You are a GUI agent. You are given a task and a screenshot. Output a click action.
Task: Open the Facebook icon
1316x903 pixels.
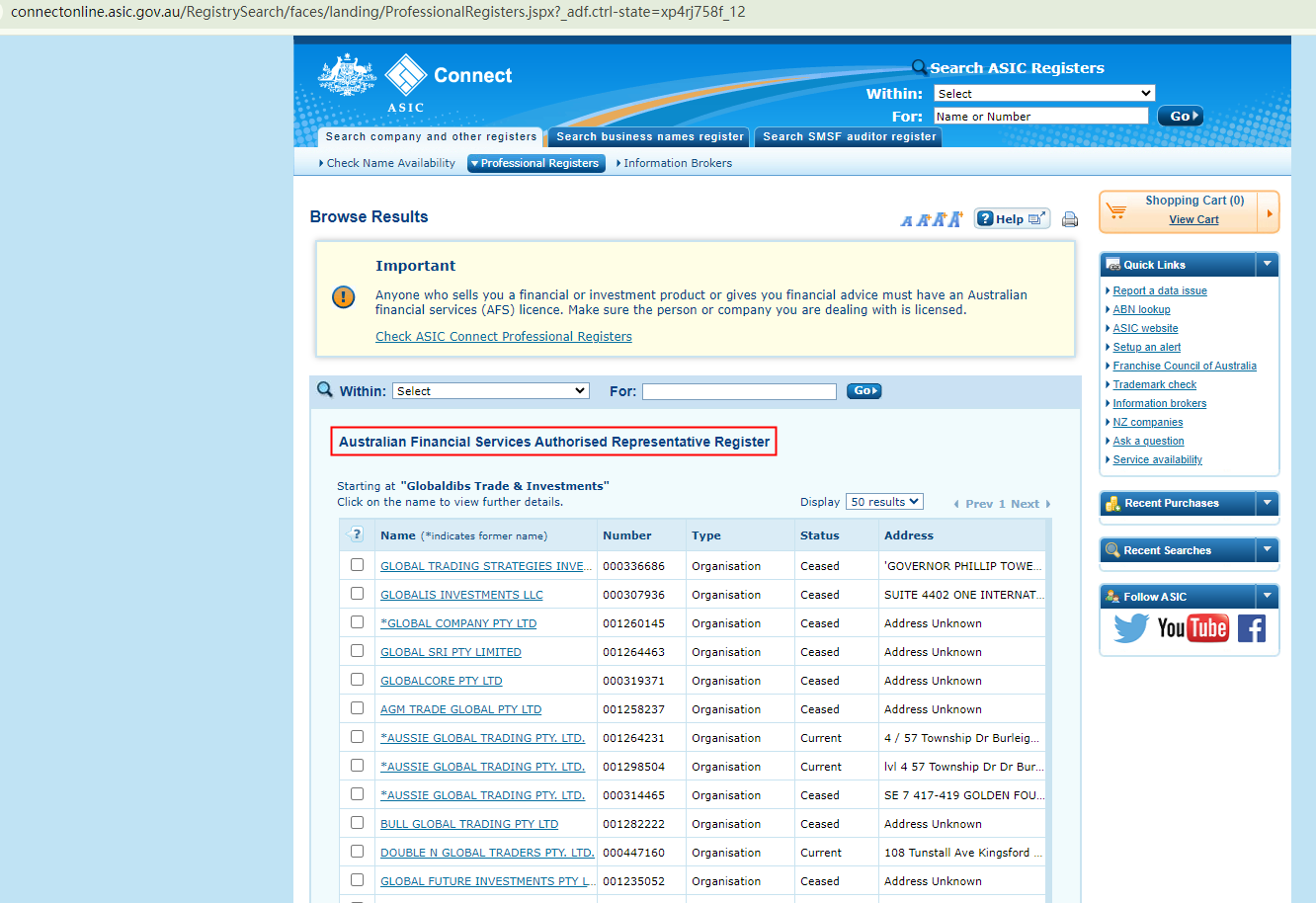click(1252, 628)
